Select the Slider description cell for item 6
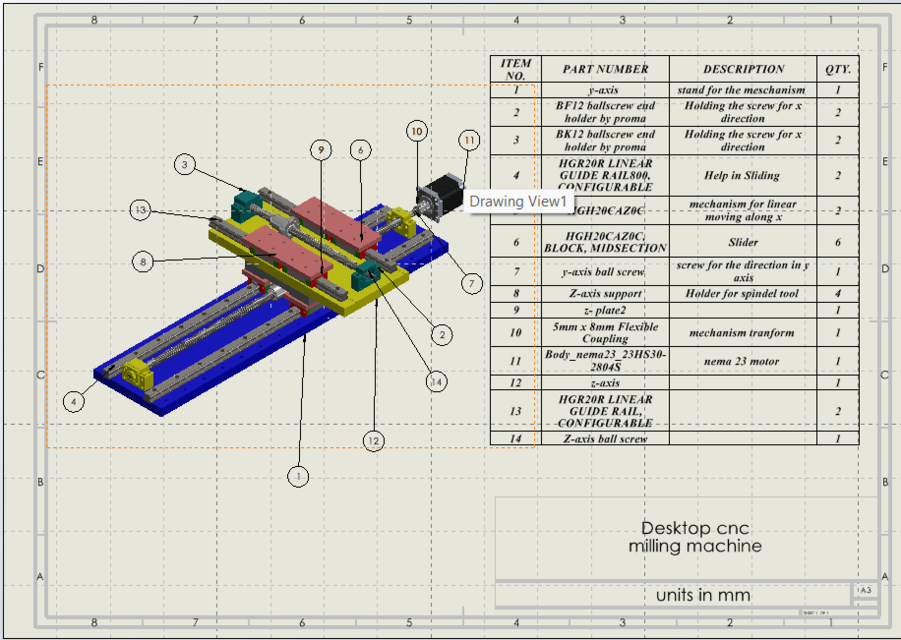 [x=742, y=241]
